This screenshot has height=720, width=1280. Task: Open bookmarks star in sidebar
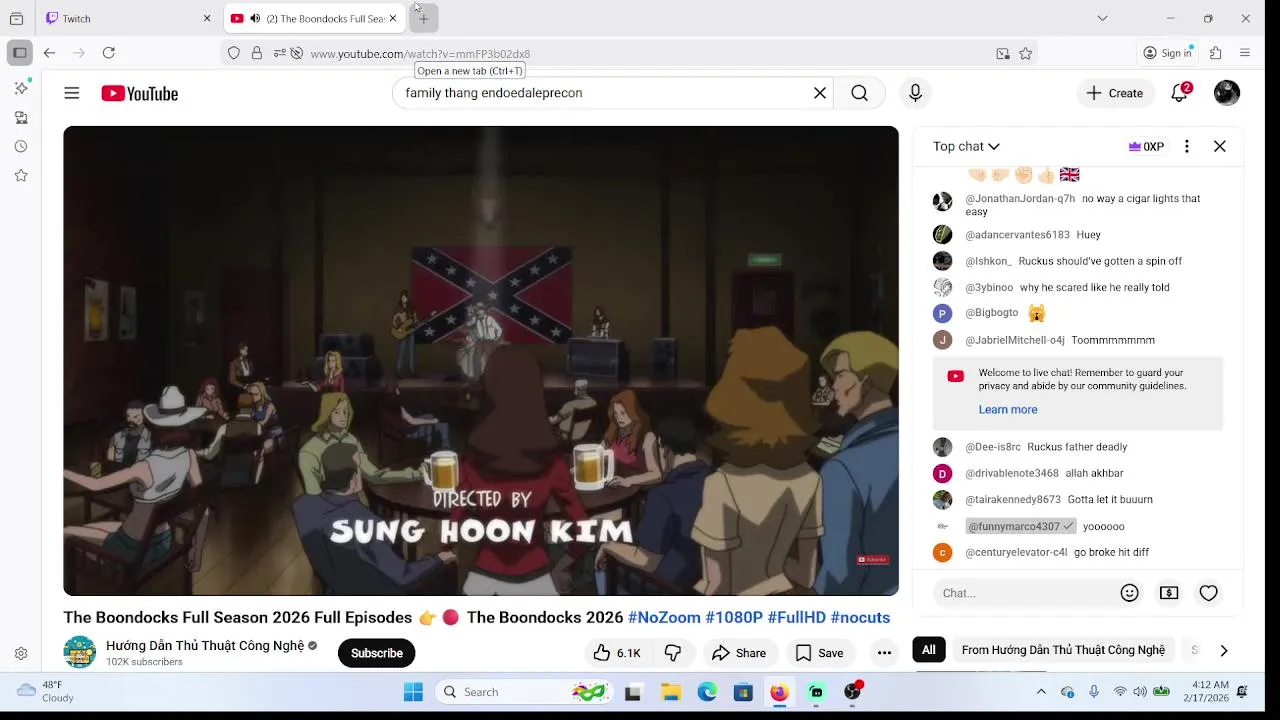click(21, 175)
